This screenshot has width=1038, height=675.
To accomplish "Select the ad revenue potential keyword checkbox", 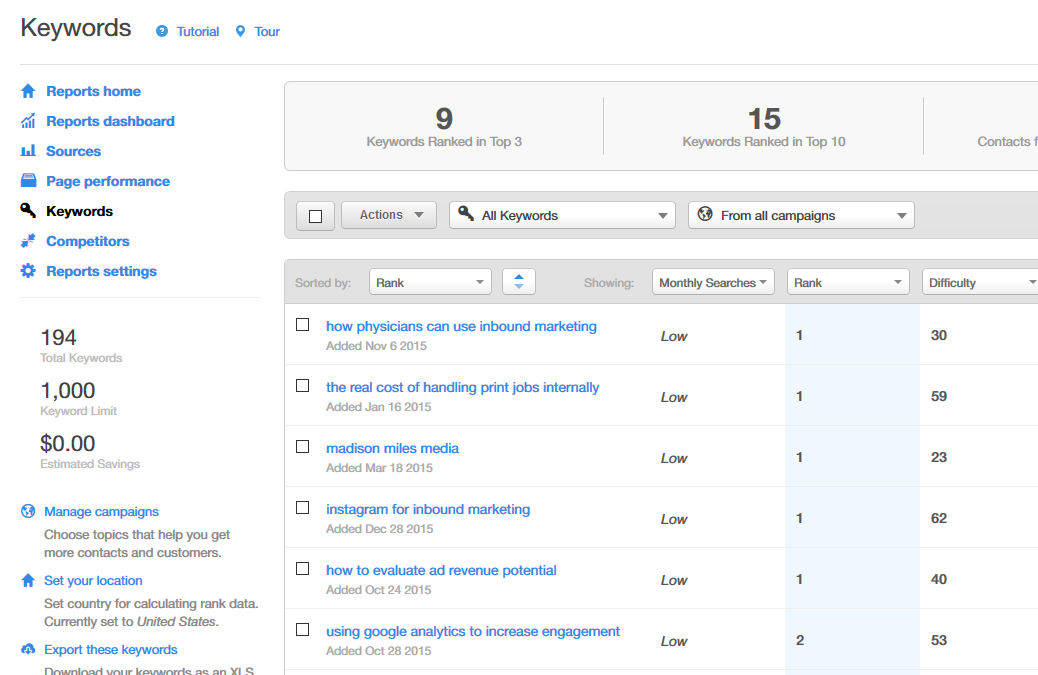I will point(303,568).
